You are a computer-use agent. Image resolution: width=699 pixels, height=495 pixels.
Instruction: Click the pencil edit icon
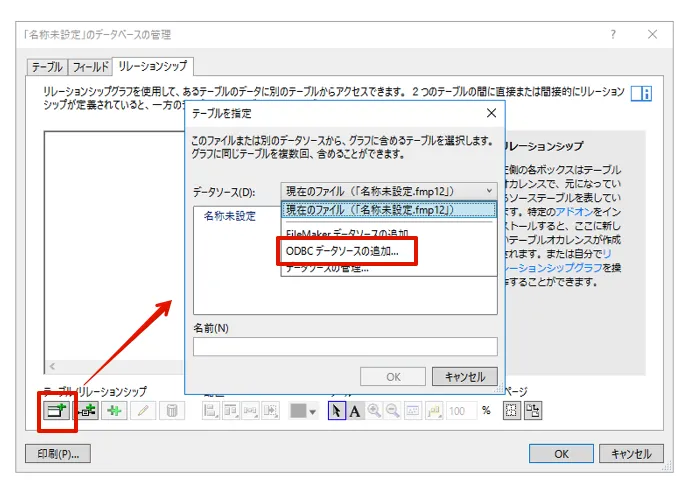(x=143, y=410)
